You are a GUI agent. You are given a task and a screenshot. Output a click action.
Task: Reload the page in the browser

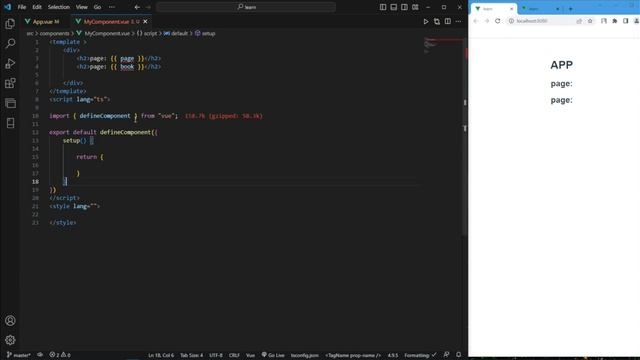pos(498,21)
